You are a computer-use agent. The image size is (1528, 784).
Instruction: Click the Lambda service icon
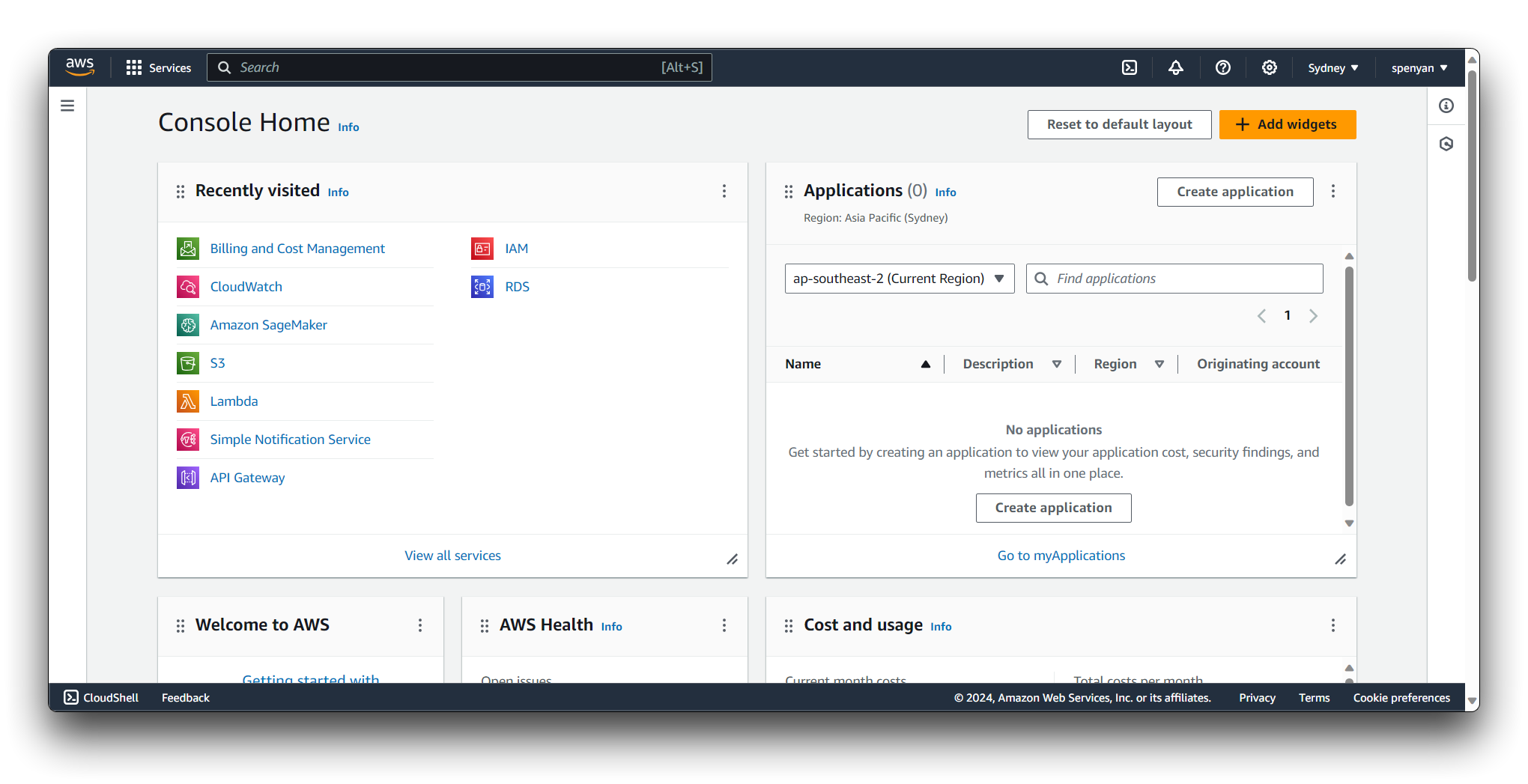(x=188, y=401)
